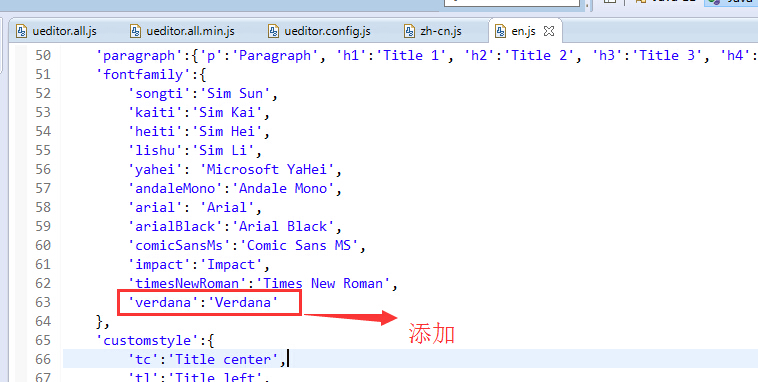
Task: Click the 'arialBlack' key
Action: point(175,227)
